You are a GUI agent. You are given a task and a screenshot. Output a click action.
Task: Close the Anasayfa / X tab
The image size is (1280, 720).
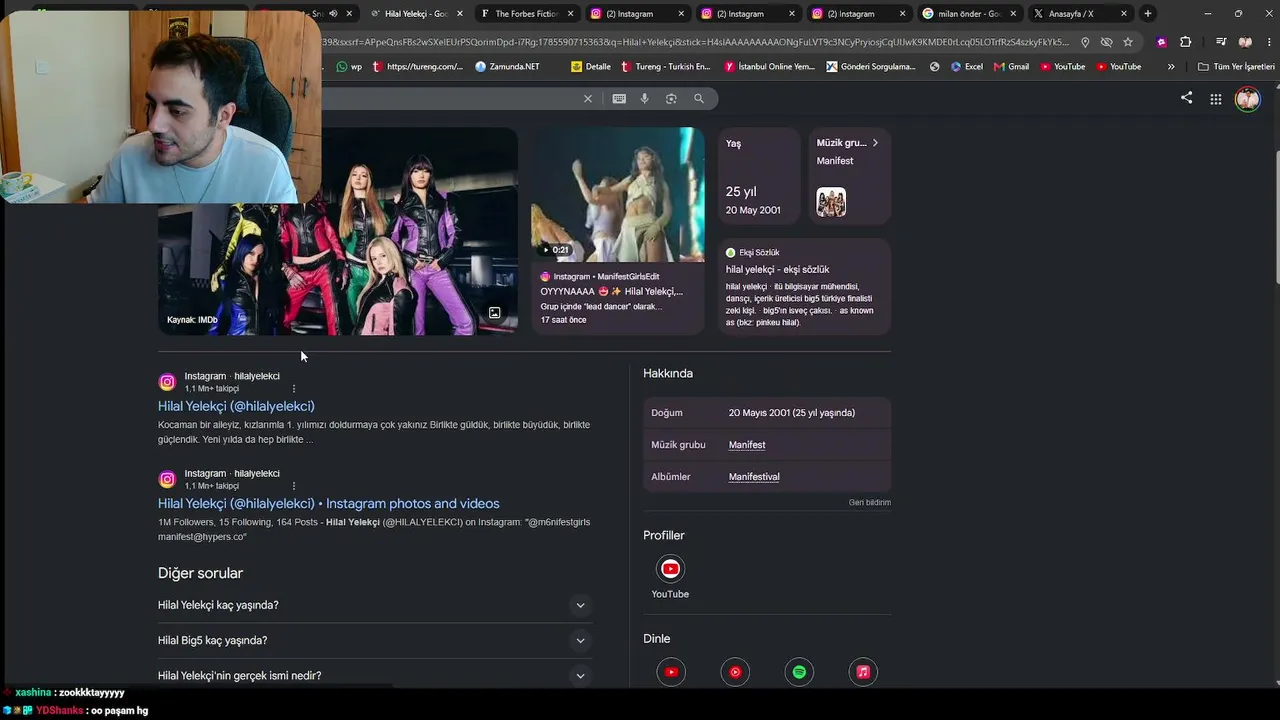pyautogui.click(x=1124, y=14)
